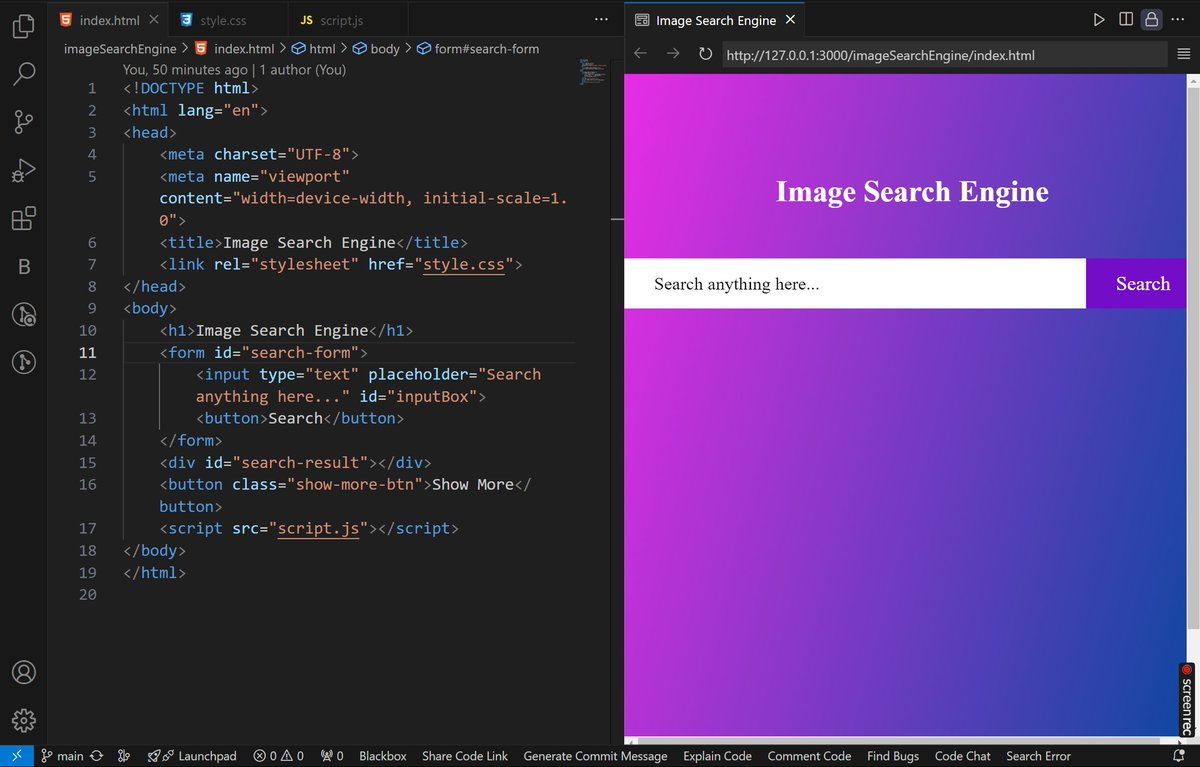Open the Manage settings gear
Screen dimensions: 1200x767
click(23, 720)
